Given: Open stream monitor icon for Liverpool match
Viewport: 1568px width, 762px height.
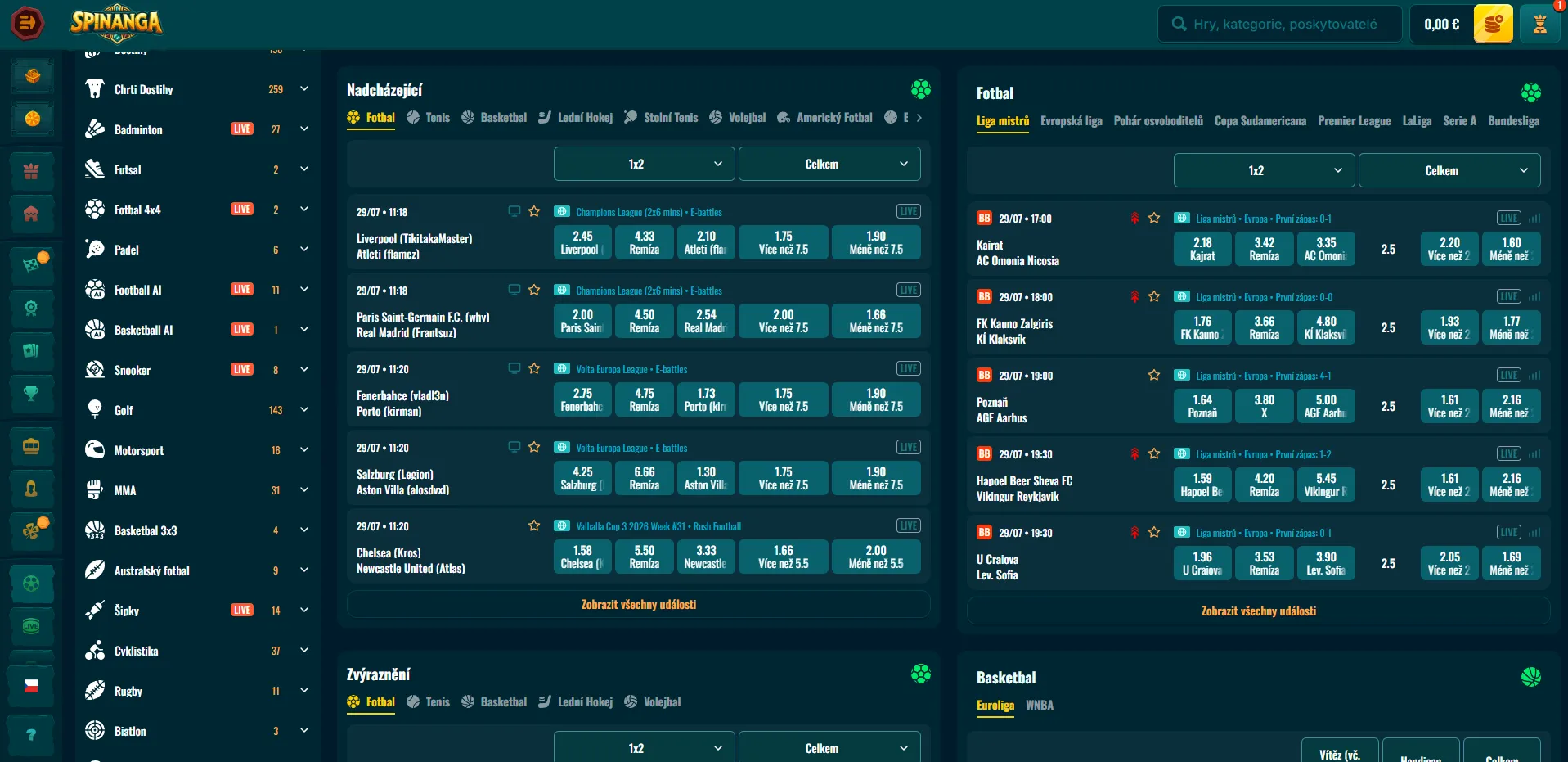Looking at the screenshot, I should pos(514,211).
